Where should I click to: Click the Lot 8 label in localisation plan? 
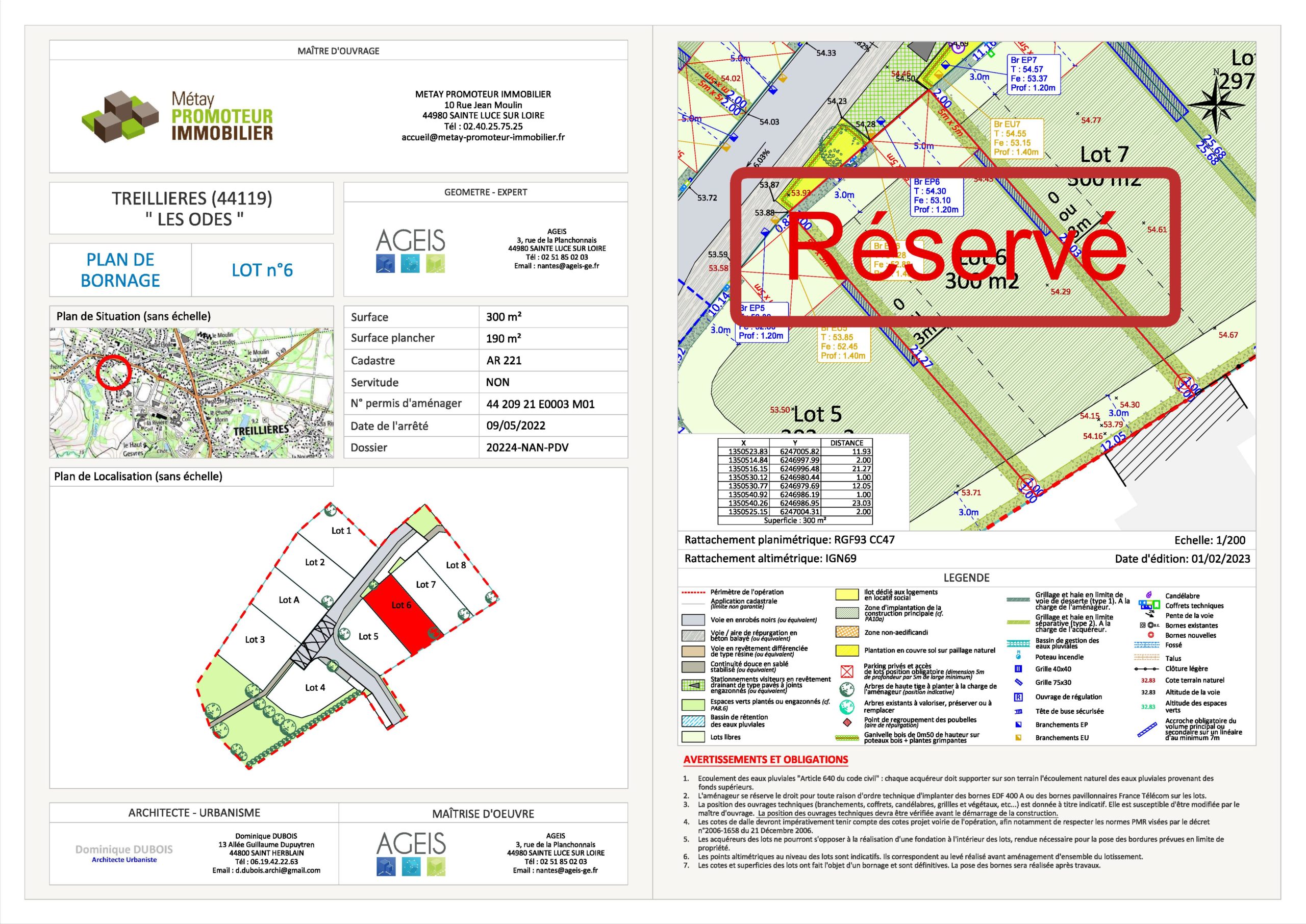pos(456,565)
